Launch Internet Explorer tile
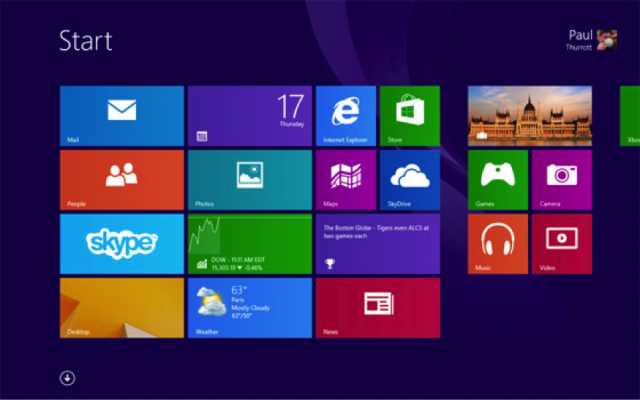The image size is (640, 400). click(x=346, y=116)
